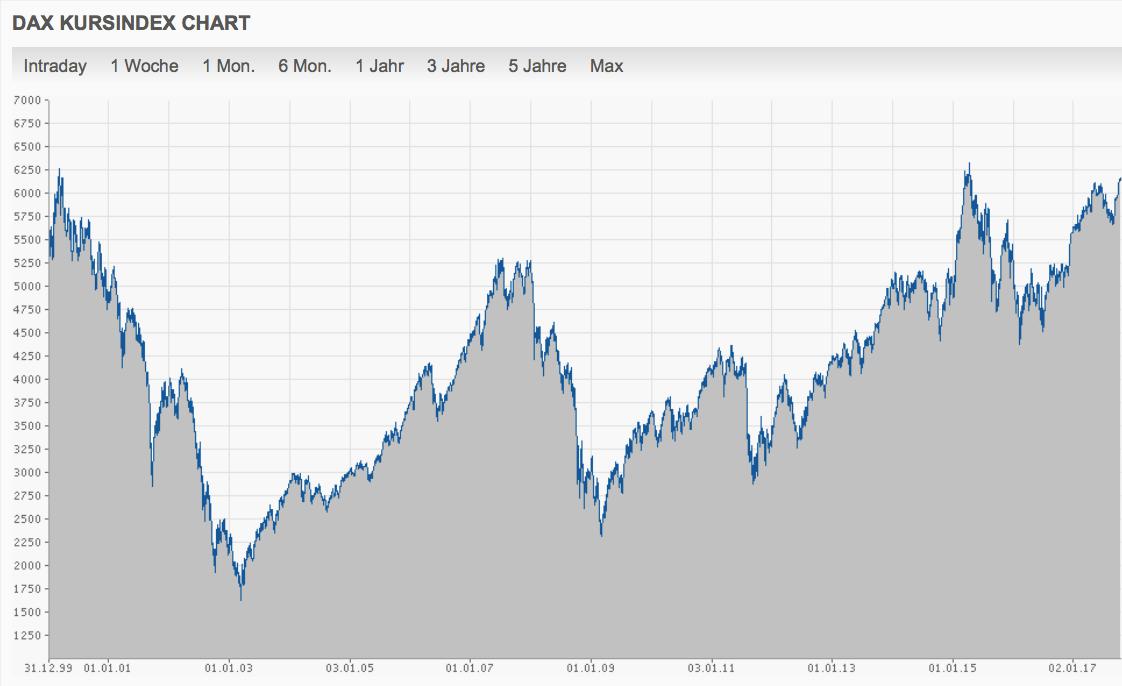
Task: Click the 2015 peak on the chart
Action: pyautogui.click(x=969, y=165)
